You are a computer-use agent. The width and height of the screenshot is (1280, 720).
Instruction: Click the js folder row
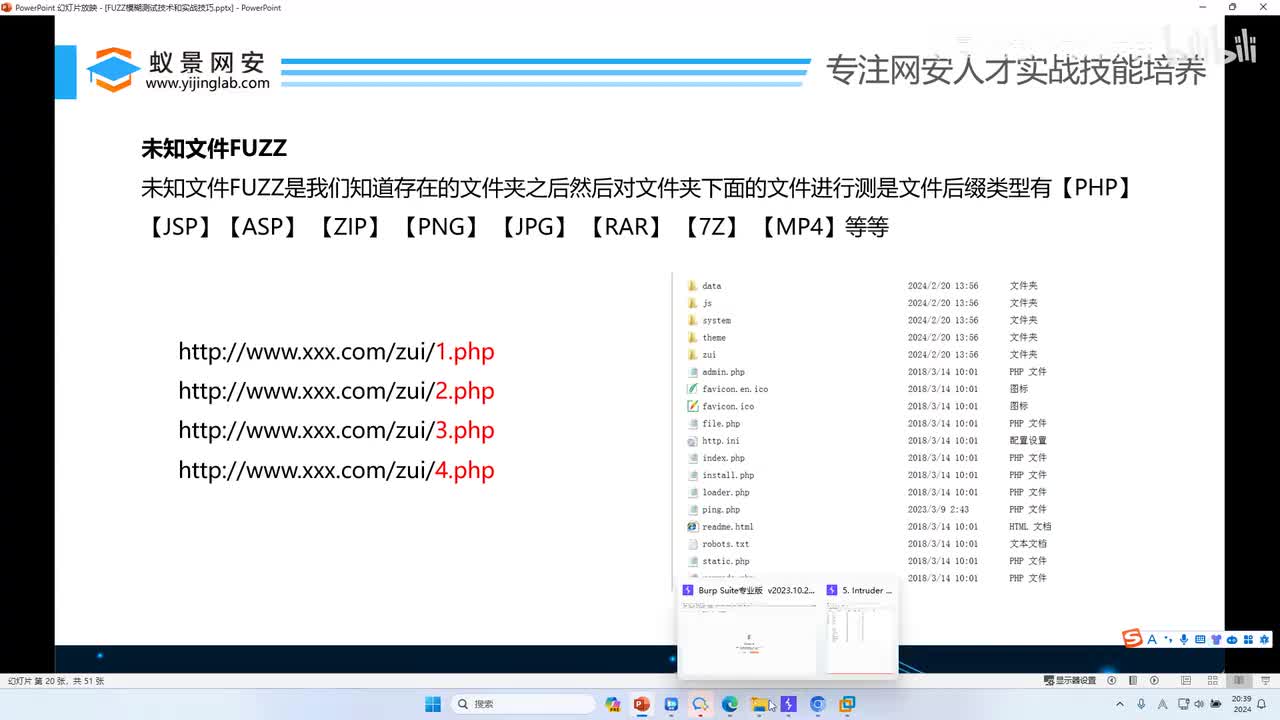pyautogui.click(x=862, y=303)
